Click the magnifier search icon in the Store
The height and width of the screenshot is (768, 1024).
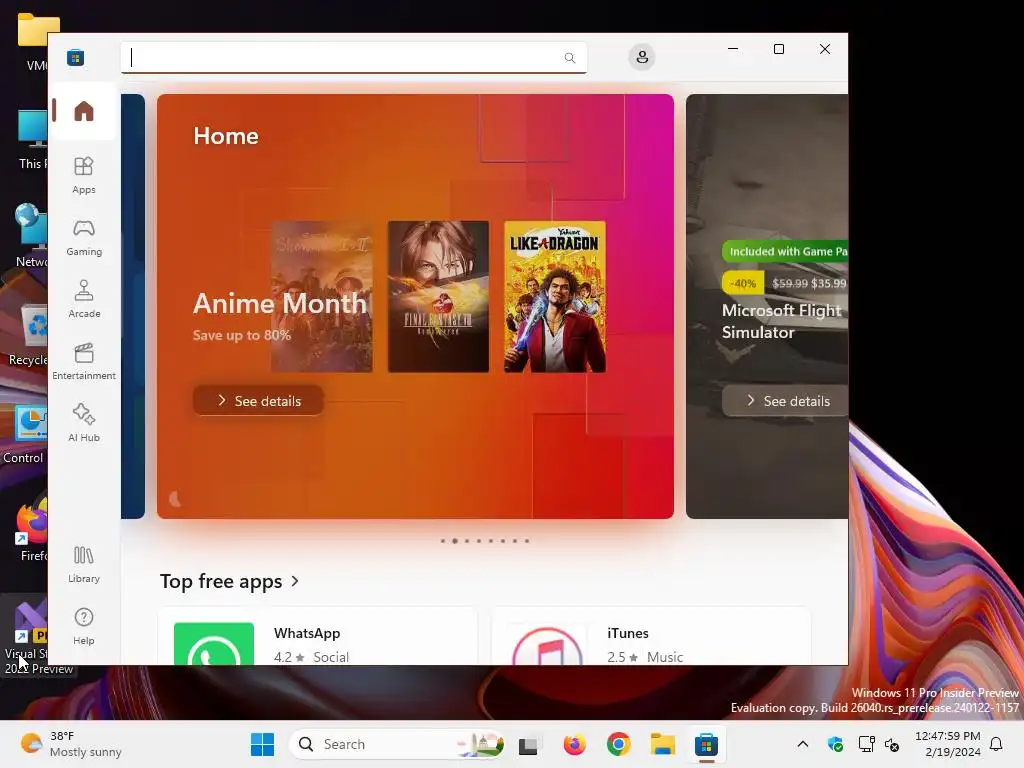click(569, 57)
